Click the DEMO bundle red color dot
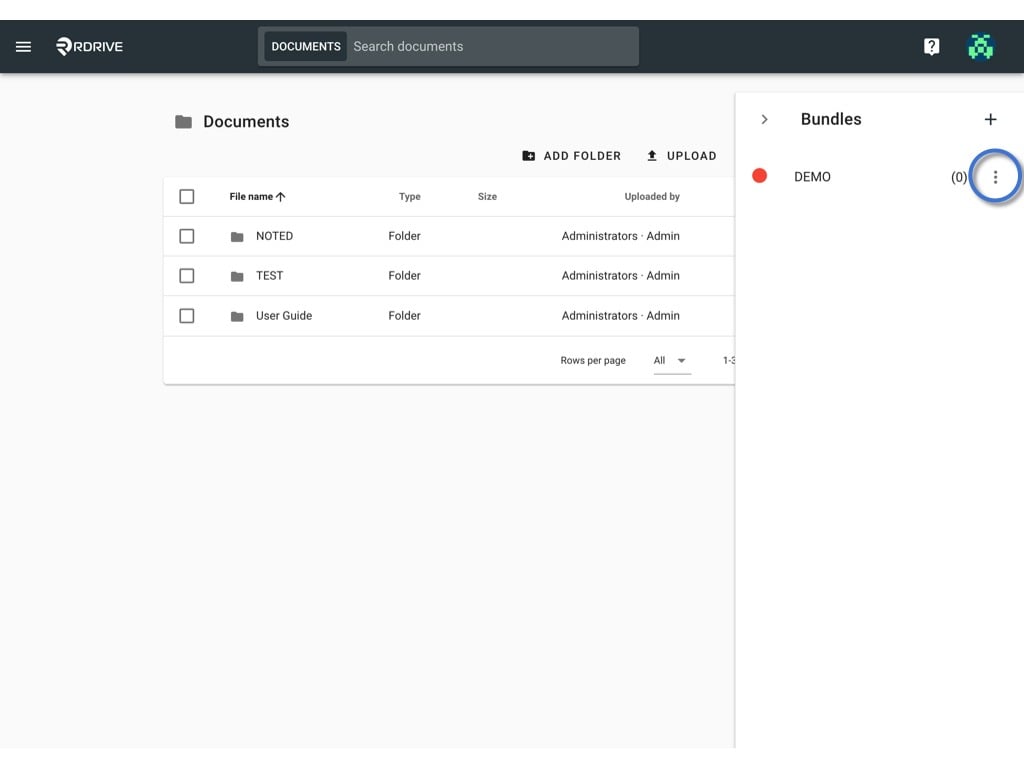Screen dimensions: 1024x768 coord(759,176)
